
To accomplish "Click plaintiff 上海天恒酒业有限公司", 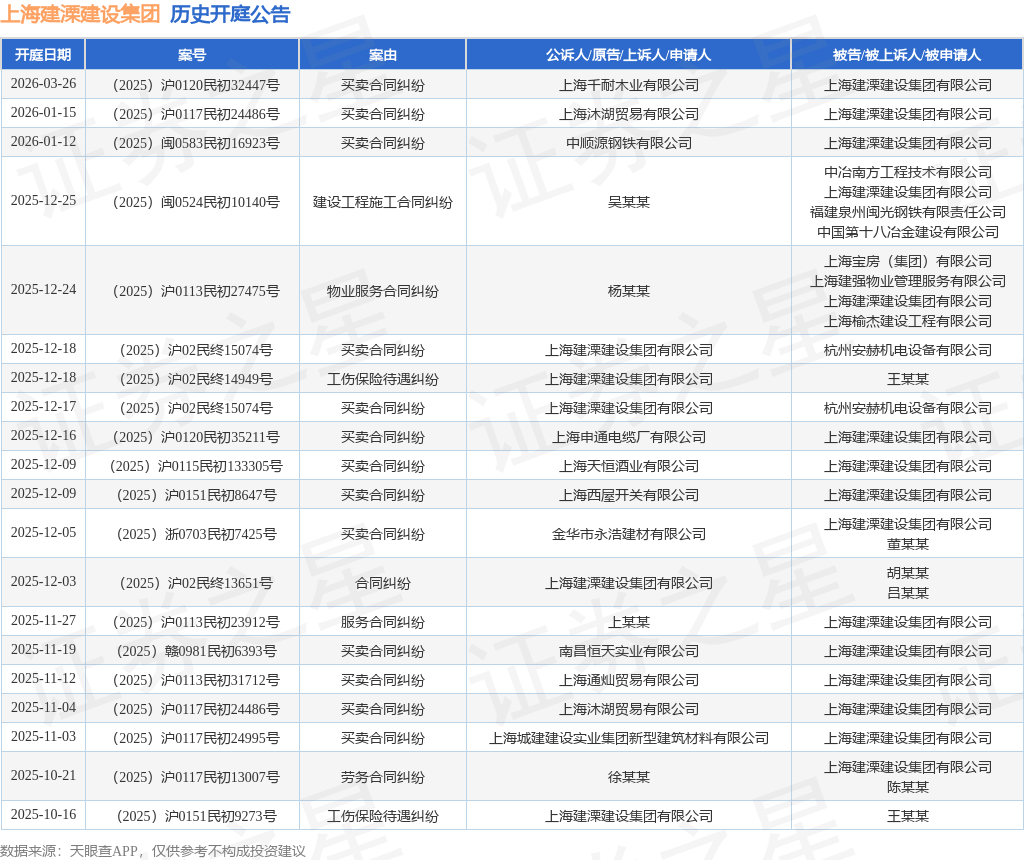I will 628,466.
